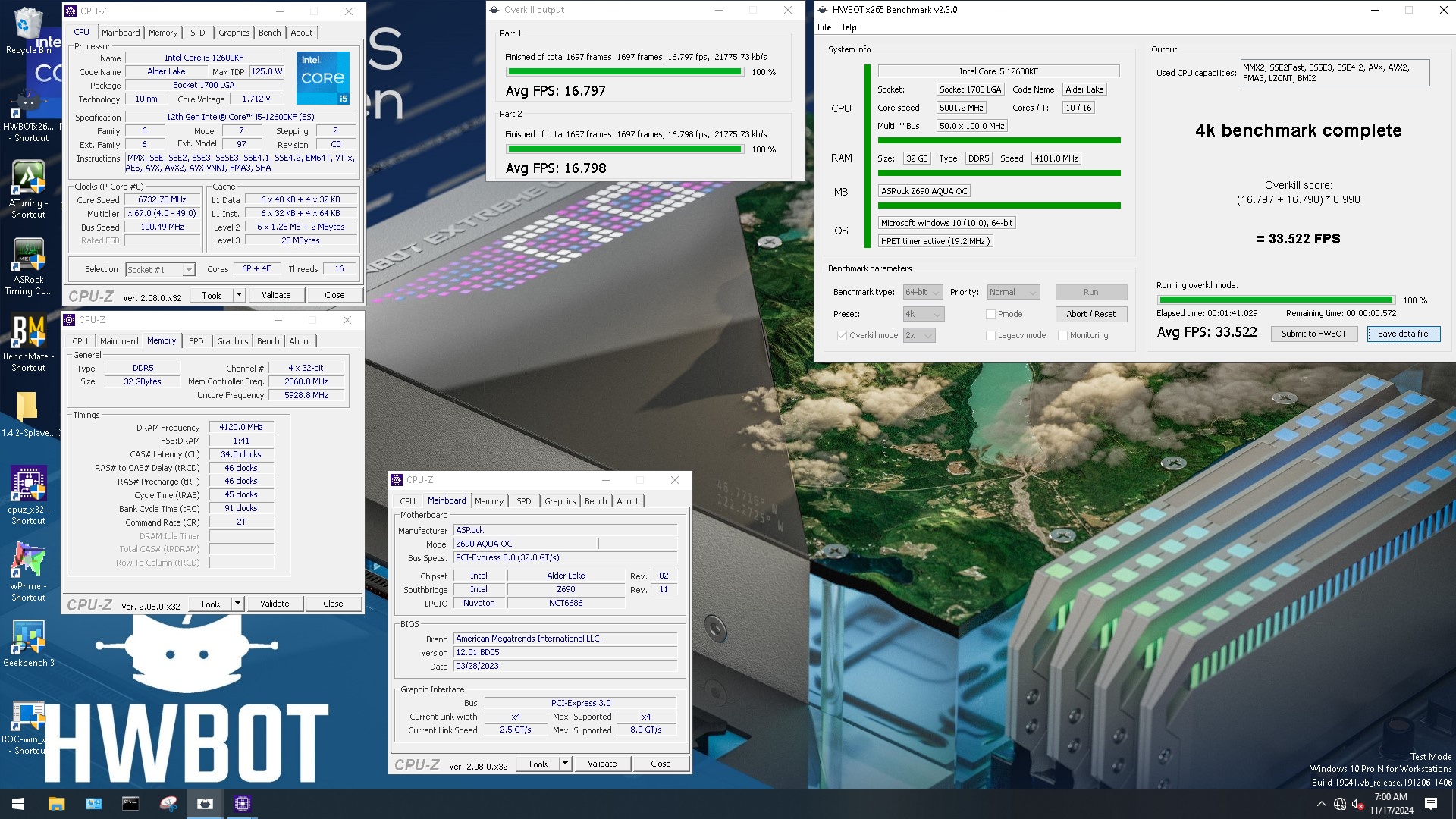
Task: Show hidden system tray icons
Action: tap(1322, 804)
